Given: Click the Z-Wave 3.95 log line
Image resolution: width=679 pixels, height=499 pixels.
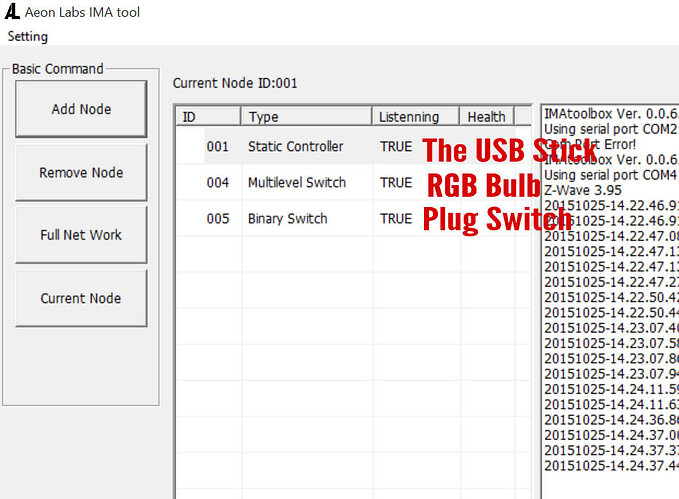Looking at the screenshot, I should click(x=583, y=190).
